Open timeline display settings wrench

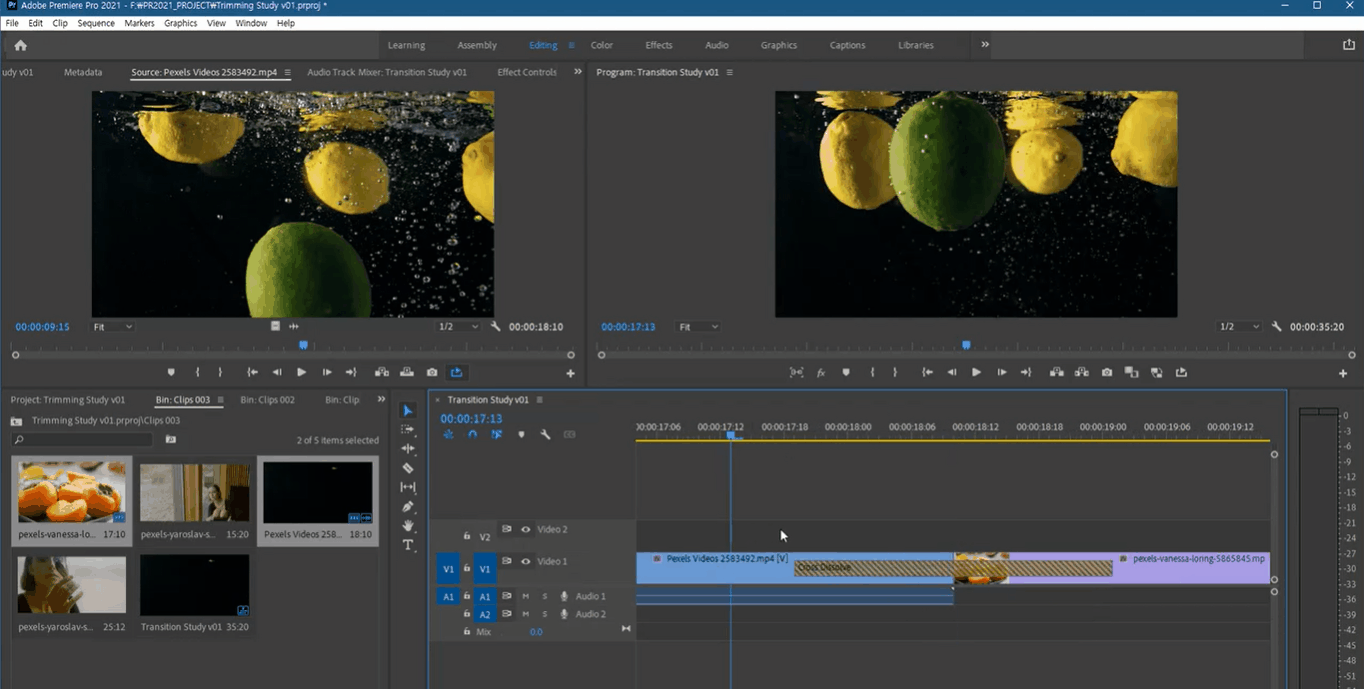click(x=545, y=435)
